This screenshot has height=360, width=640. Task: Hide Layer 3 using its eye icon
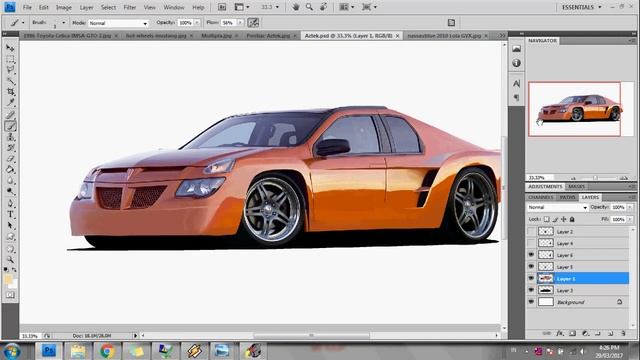click(x=531, y=290)
